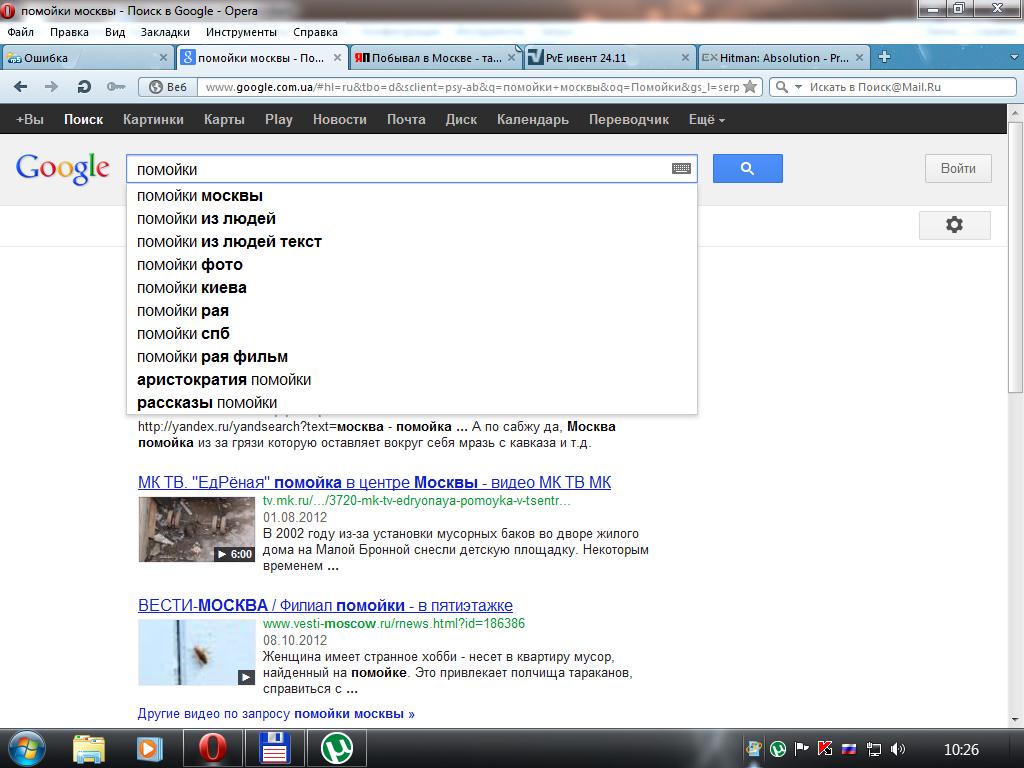Viewport: 1024px width, 768px height.
Task: Click the browser Back arrow
Action: (x=20, y=86)
